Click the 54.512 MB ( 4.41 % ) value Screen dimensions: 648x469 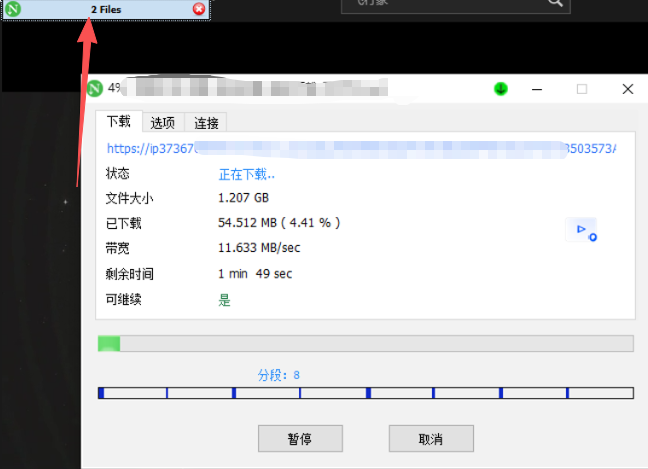[279, 223]
